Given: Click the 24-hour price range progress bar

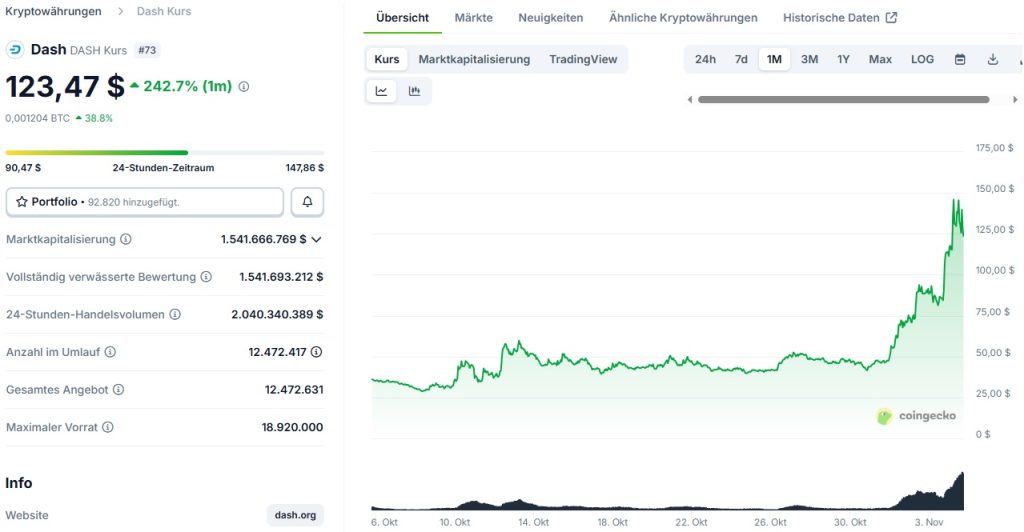Looking at the screenshot, I should (x=165, y=153).
